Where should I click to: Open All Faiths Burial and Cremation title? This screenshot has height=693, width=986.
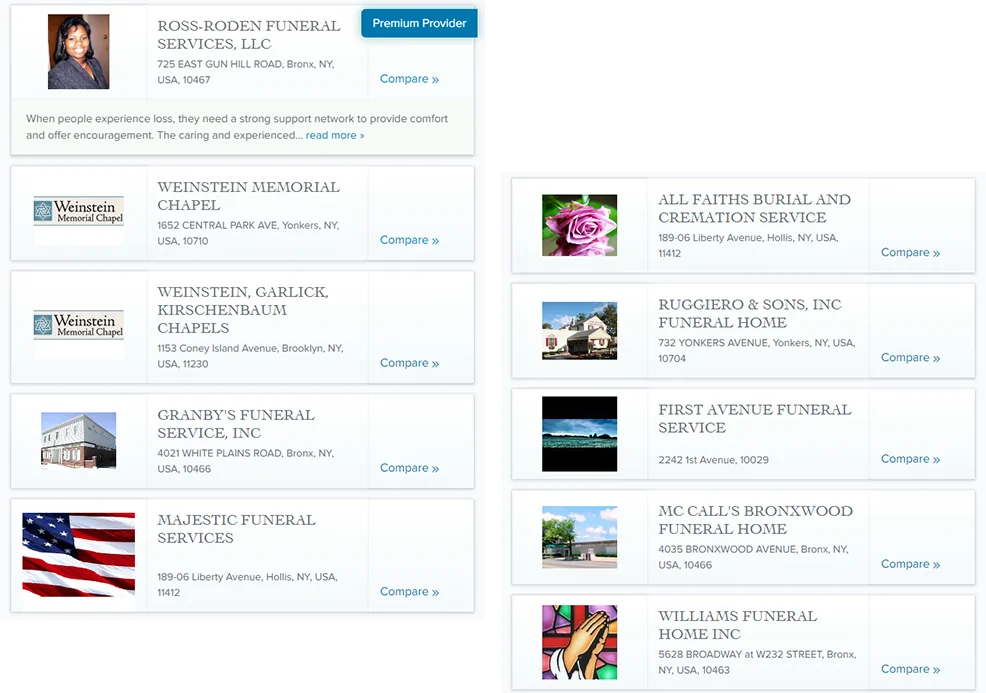pos(755,208)
